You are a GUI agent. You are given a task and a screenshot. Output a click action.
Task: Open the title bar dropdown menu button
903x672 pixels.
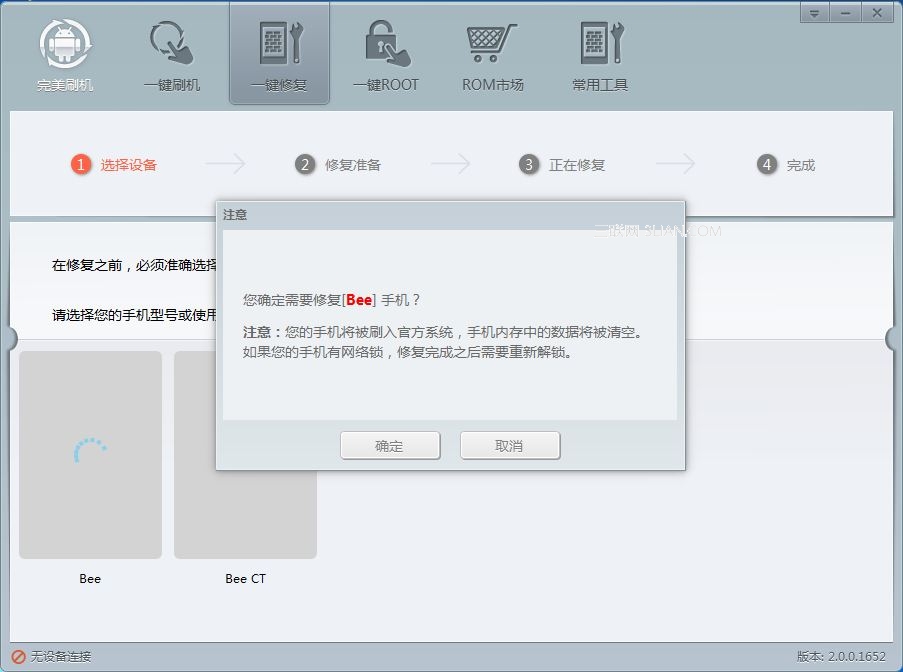(x=814, y=13)
